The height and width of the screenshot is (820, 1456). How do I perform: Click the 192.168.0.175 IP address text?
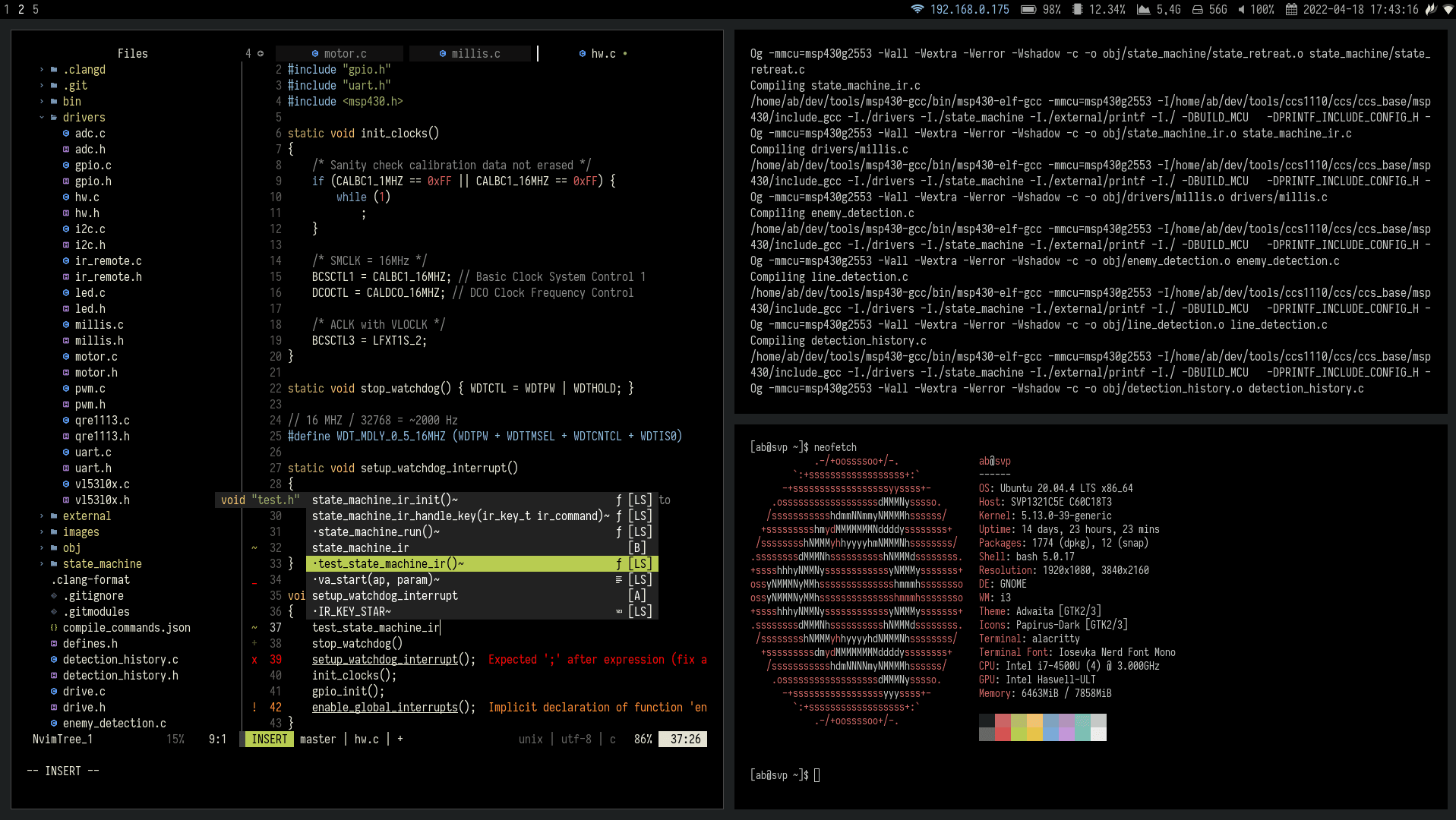[x=969, y=9]
